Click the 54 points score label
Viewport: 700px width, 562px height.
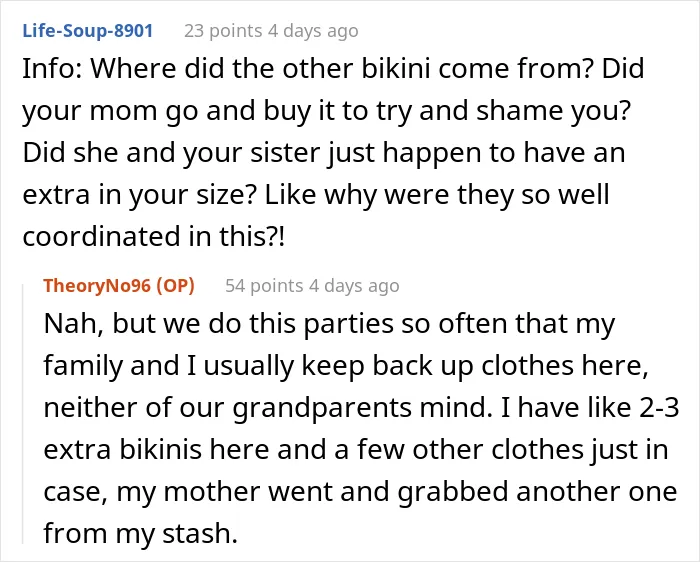[x=264, y=286]
